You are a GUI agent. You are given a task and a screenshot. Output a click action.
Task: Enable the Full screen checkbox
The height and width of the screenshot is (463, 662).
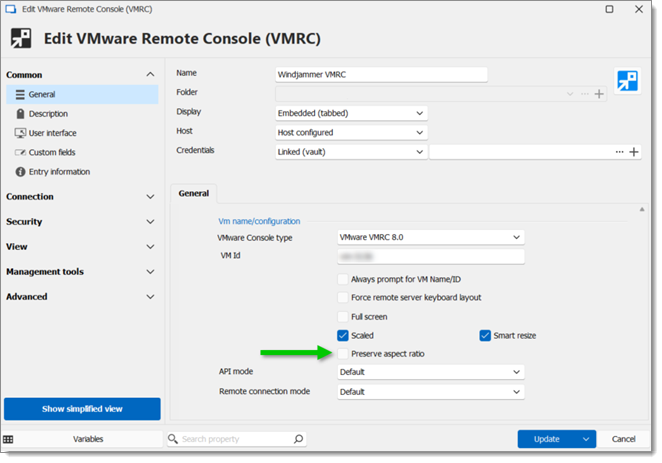tap(343, 317)
